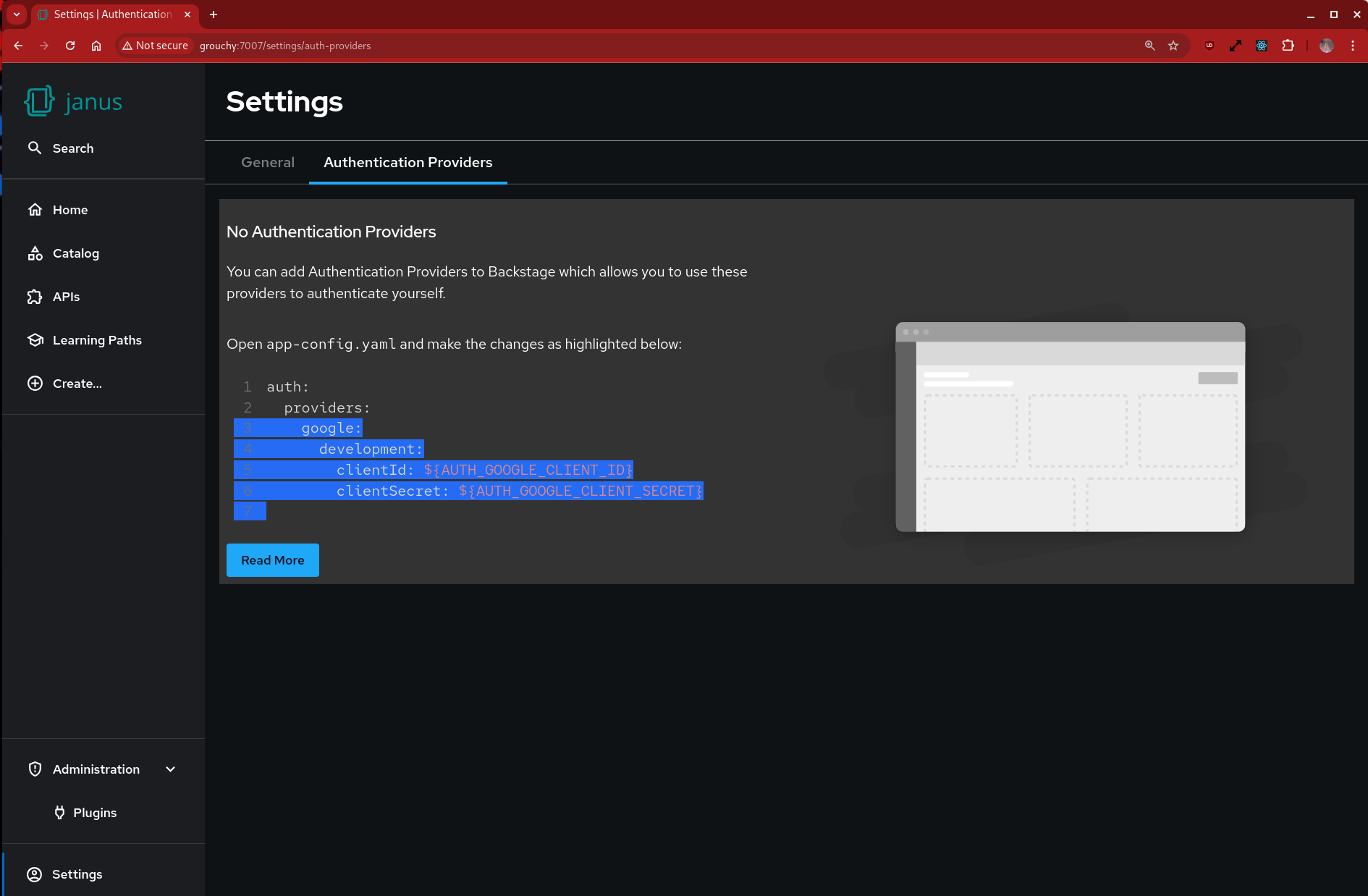Click the browser forward arrow
Image resolution: width=1368 pixels, height=896 pixels.
point(45,46)
